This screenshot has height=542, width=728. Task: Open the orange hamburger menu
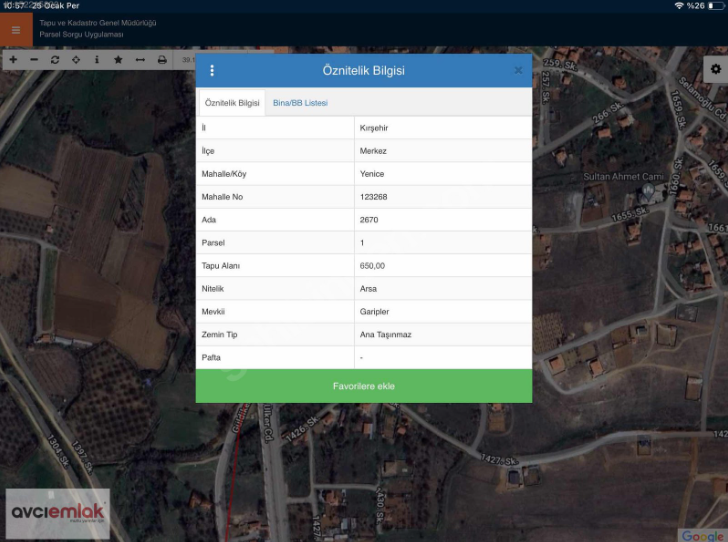pos(15,30)
